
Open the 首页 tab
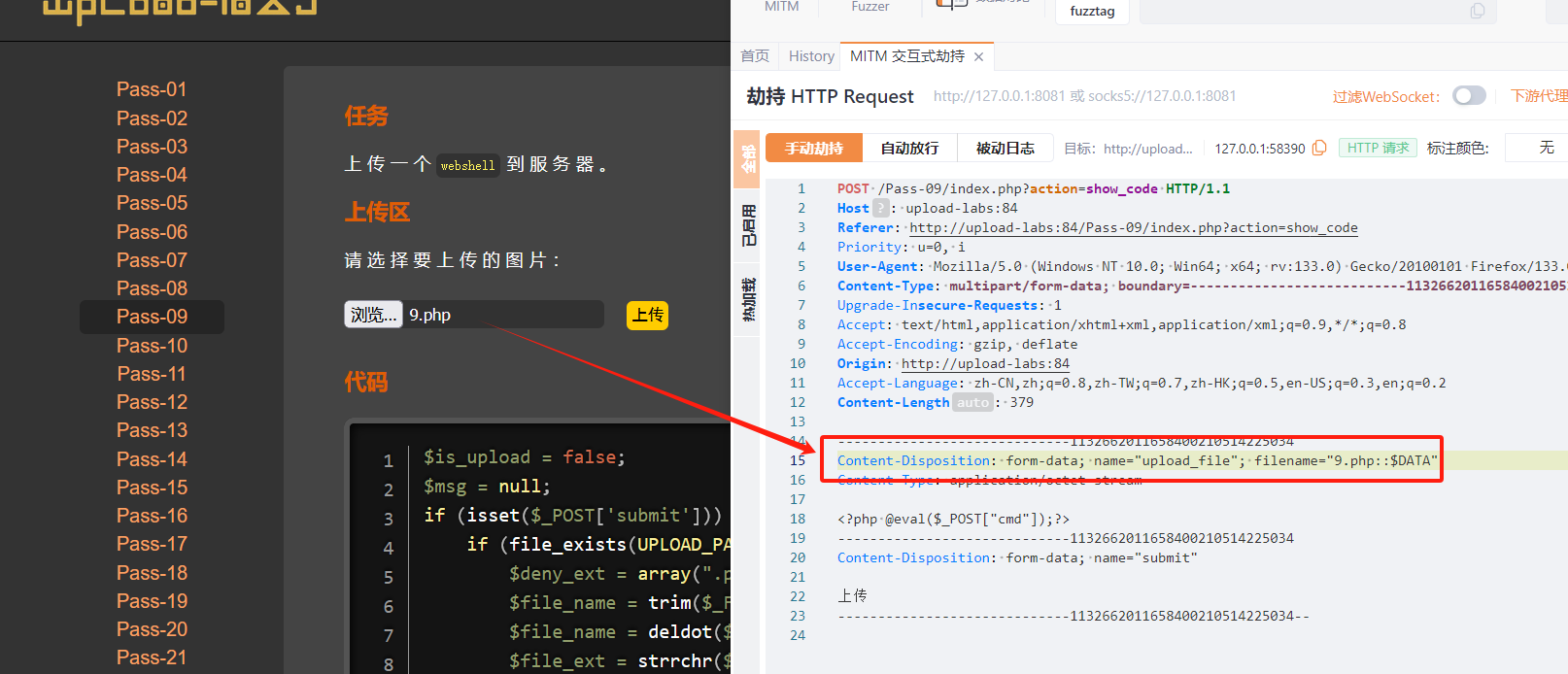pyautogui.click(x=755, y=56)
